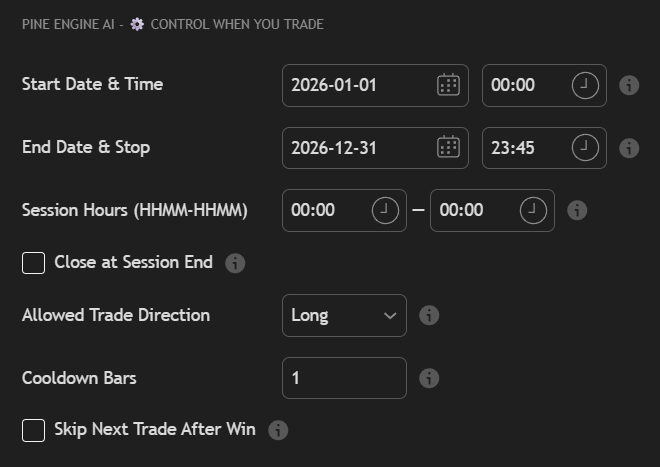Show info tooltip for Start Date & Time
Image resolution: width=660 pixels, height=467 pixels.
[x=629, y=85]
